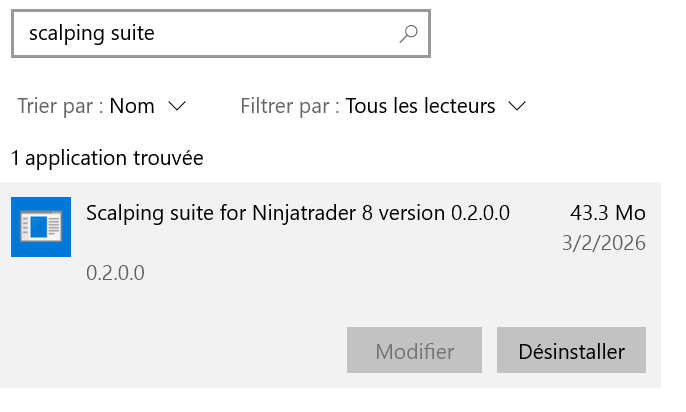
Task: Click the magnifier search icon
Action: click(x=408, y=34)
